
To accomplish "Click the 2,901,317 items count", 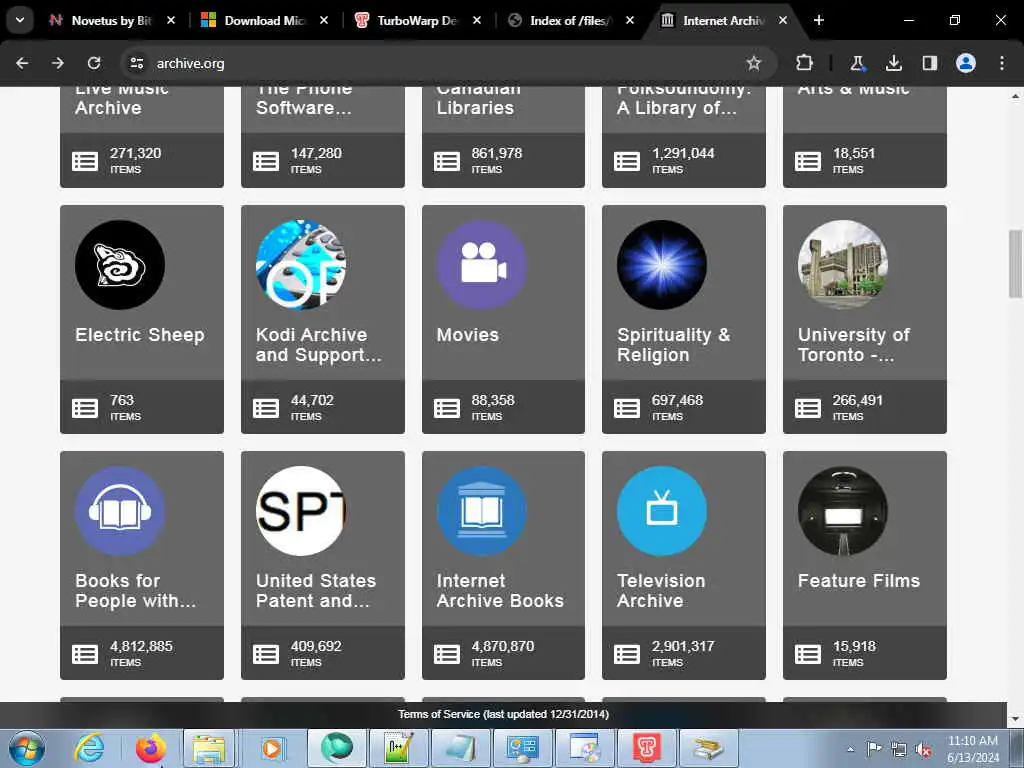I will pyautogui.click(x=683, y=653).
